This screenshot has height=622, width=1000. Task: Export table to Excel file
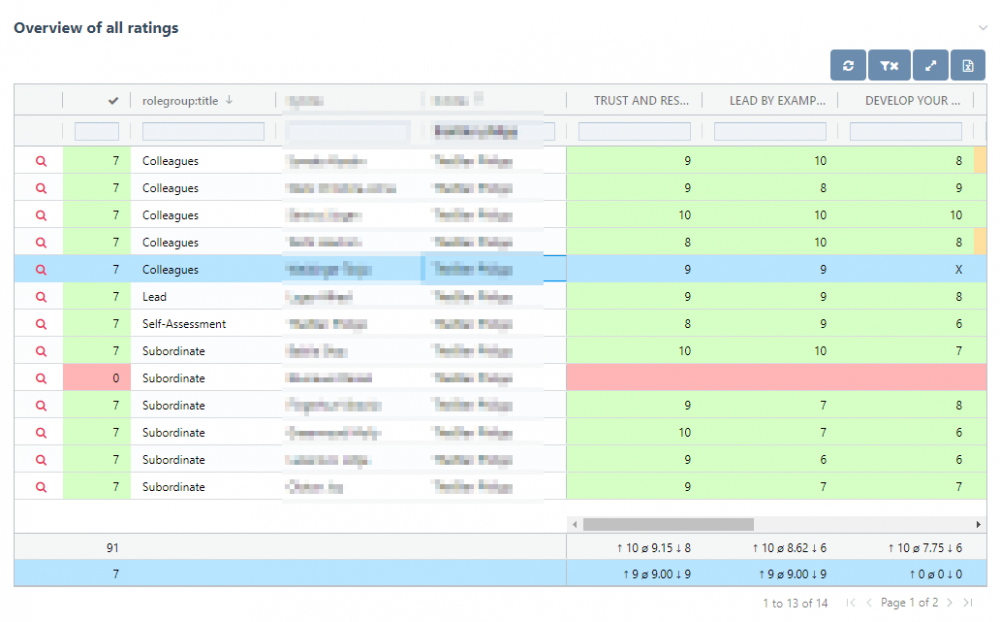[x=968, y=65]
